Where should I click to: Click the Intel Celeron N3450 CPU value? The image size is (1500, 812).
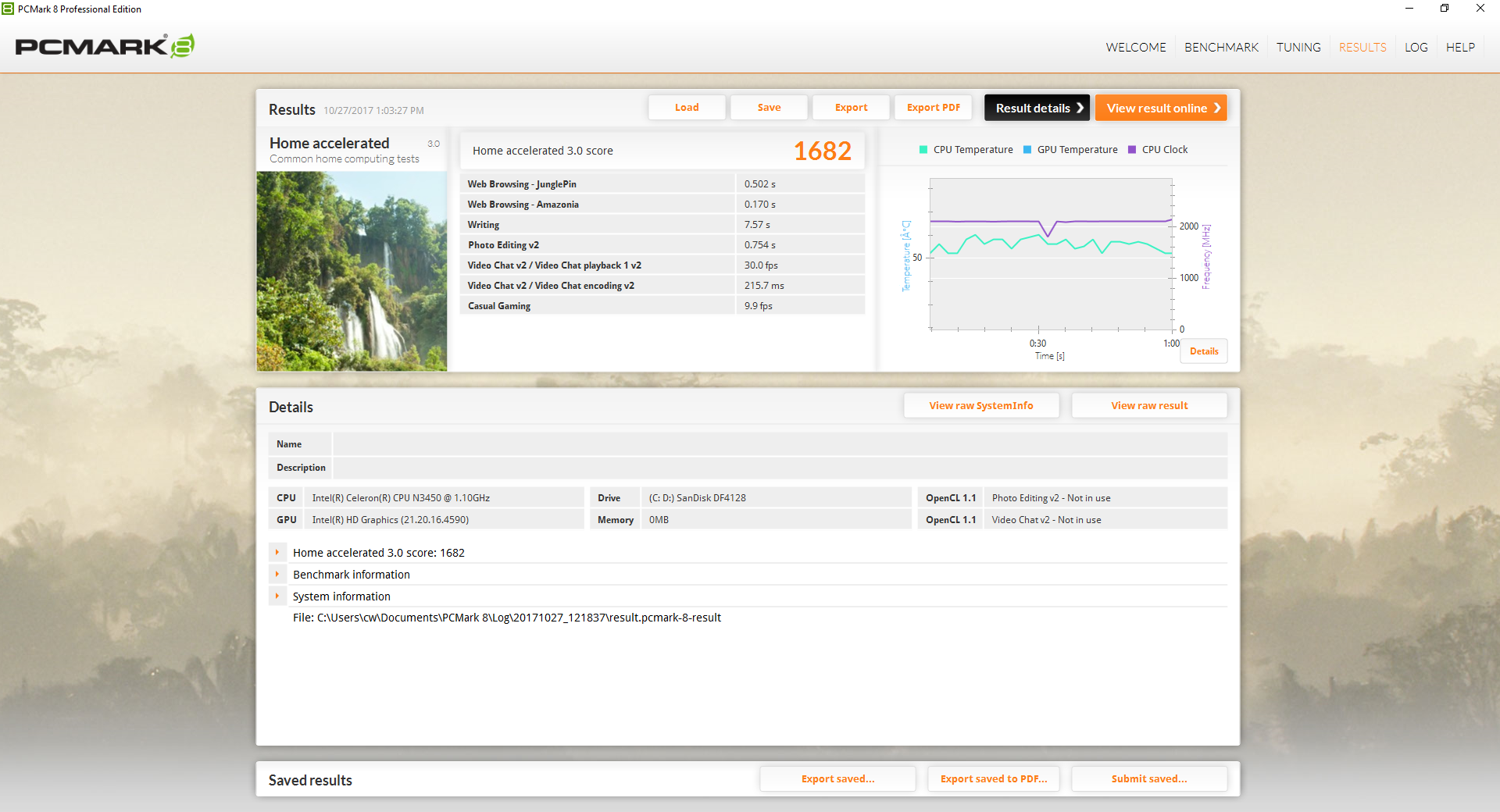coord(401,498)
